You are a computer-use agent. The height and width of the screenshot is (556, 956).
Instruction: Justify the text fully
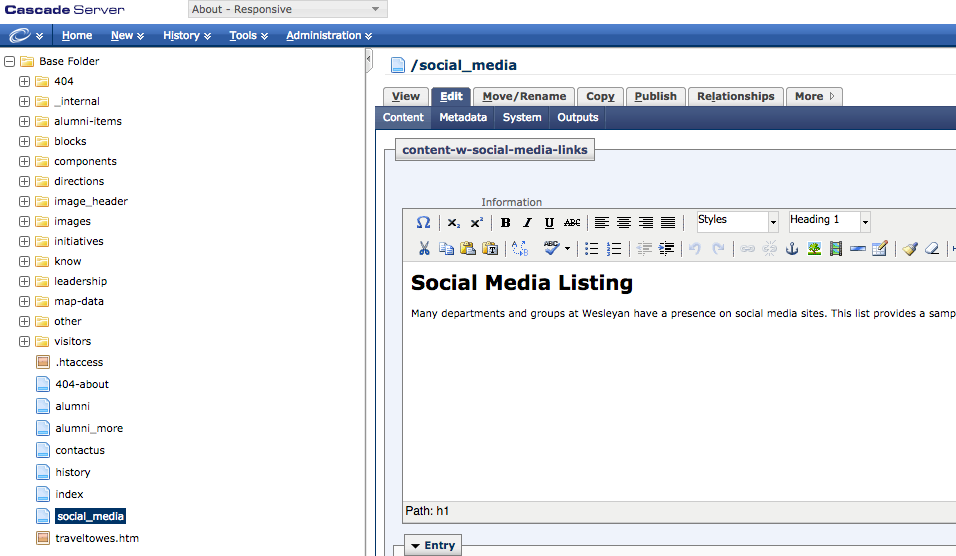pos(668,223)
